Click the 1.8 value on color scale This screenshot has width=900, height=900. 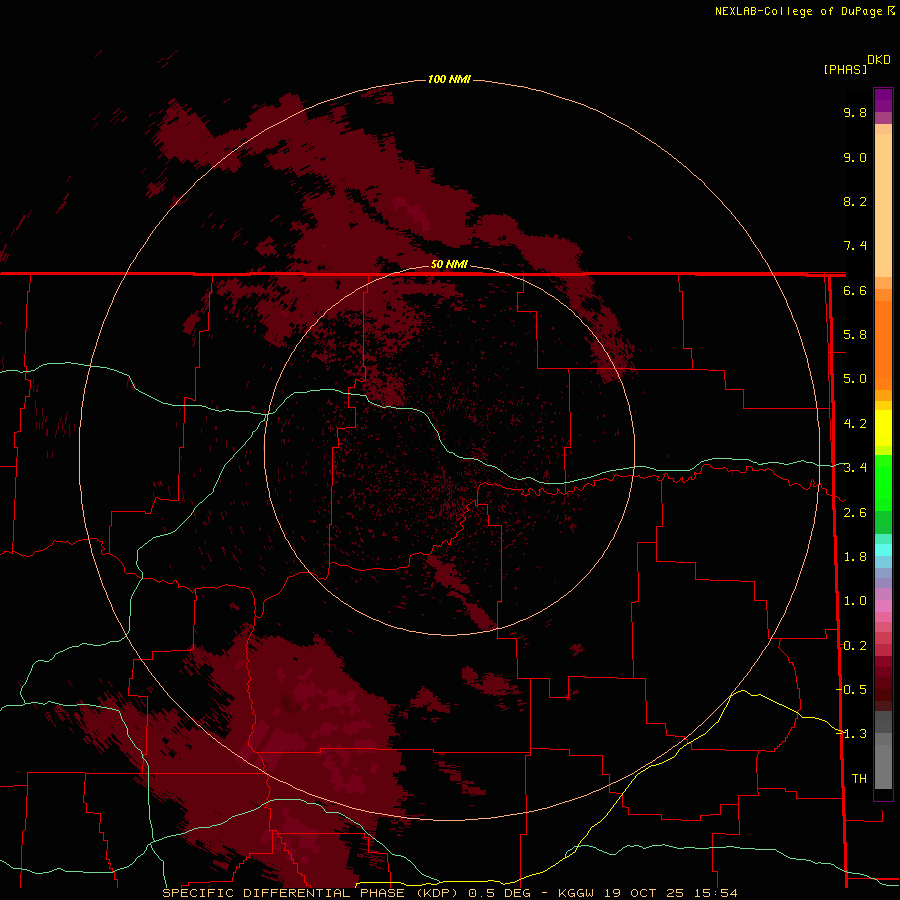pyautogui.click(x=855, y=557)
